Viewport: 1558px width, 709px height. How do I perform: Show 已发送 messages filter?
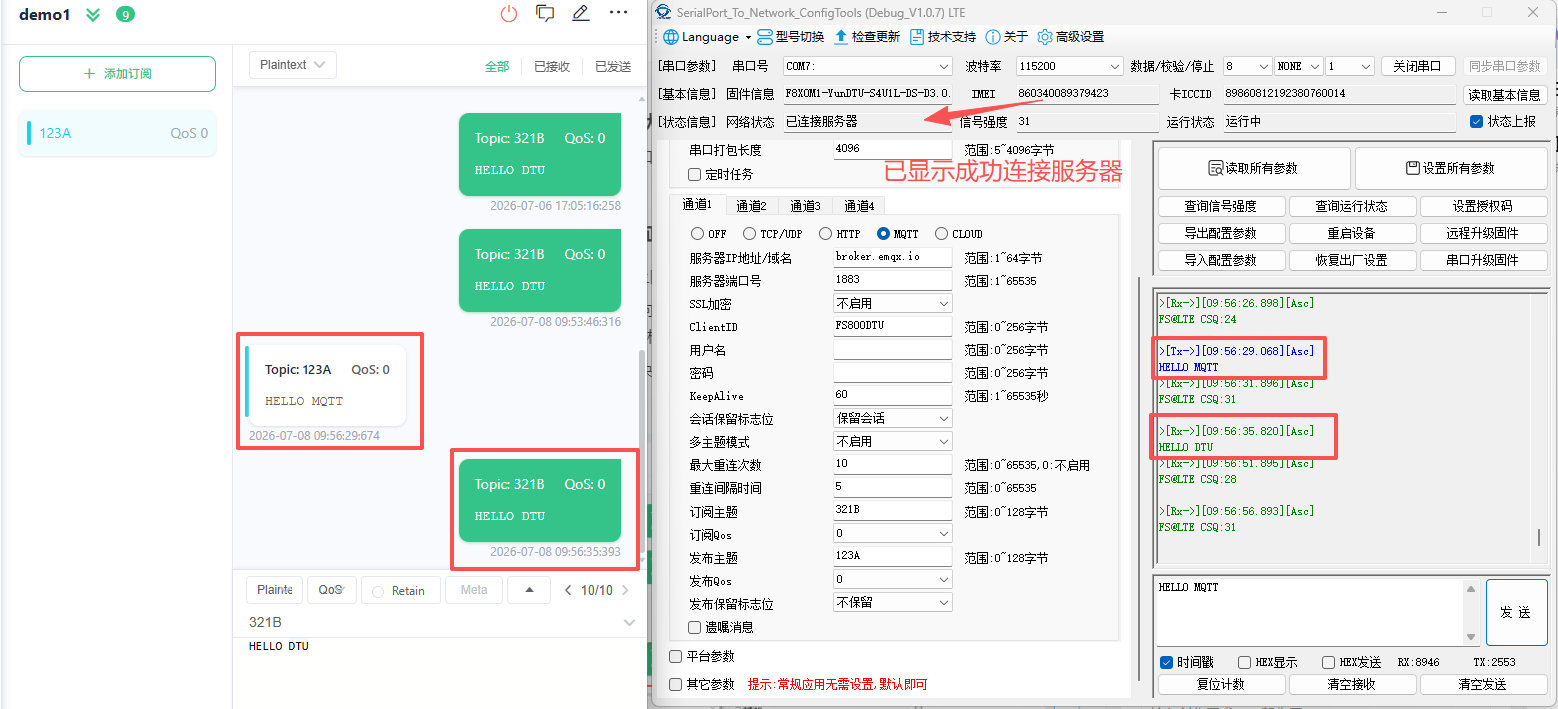tap(613, 67)
